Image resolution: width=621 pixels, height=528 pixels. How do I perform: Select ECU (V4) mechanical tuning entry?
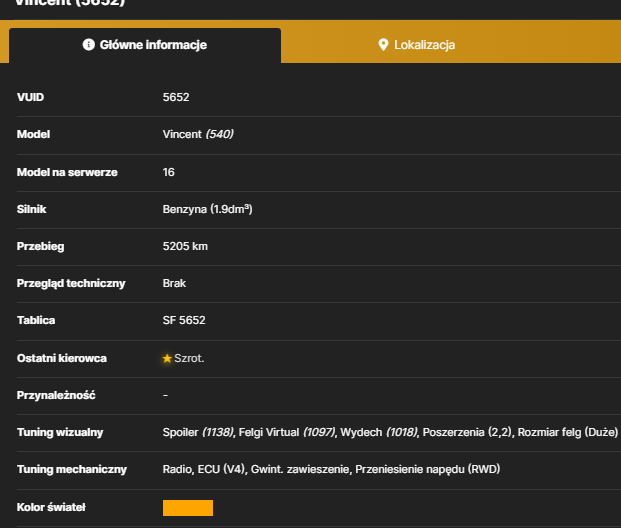(x=222, y=469)
